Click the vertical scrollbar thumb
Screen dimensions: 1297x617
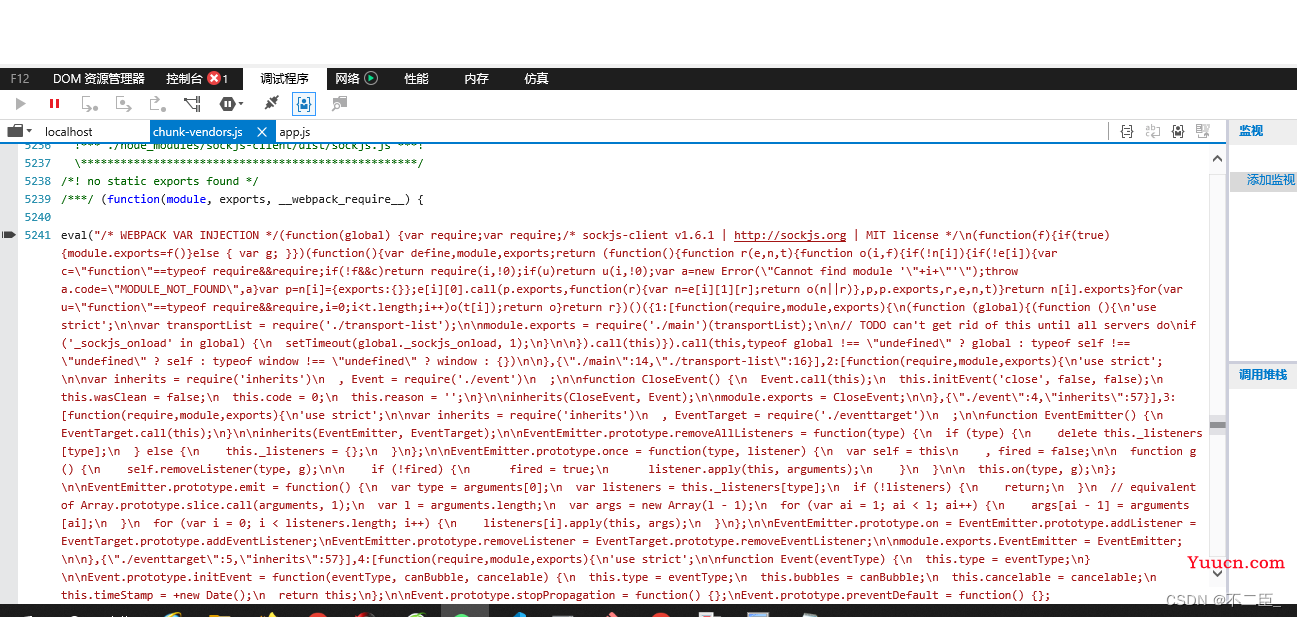pos(1217,425)
